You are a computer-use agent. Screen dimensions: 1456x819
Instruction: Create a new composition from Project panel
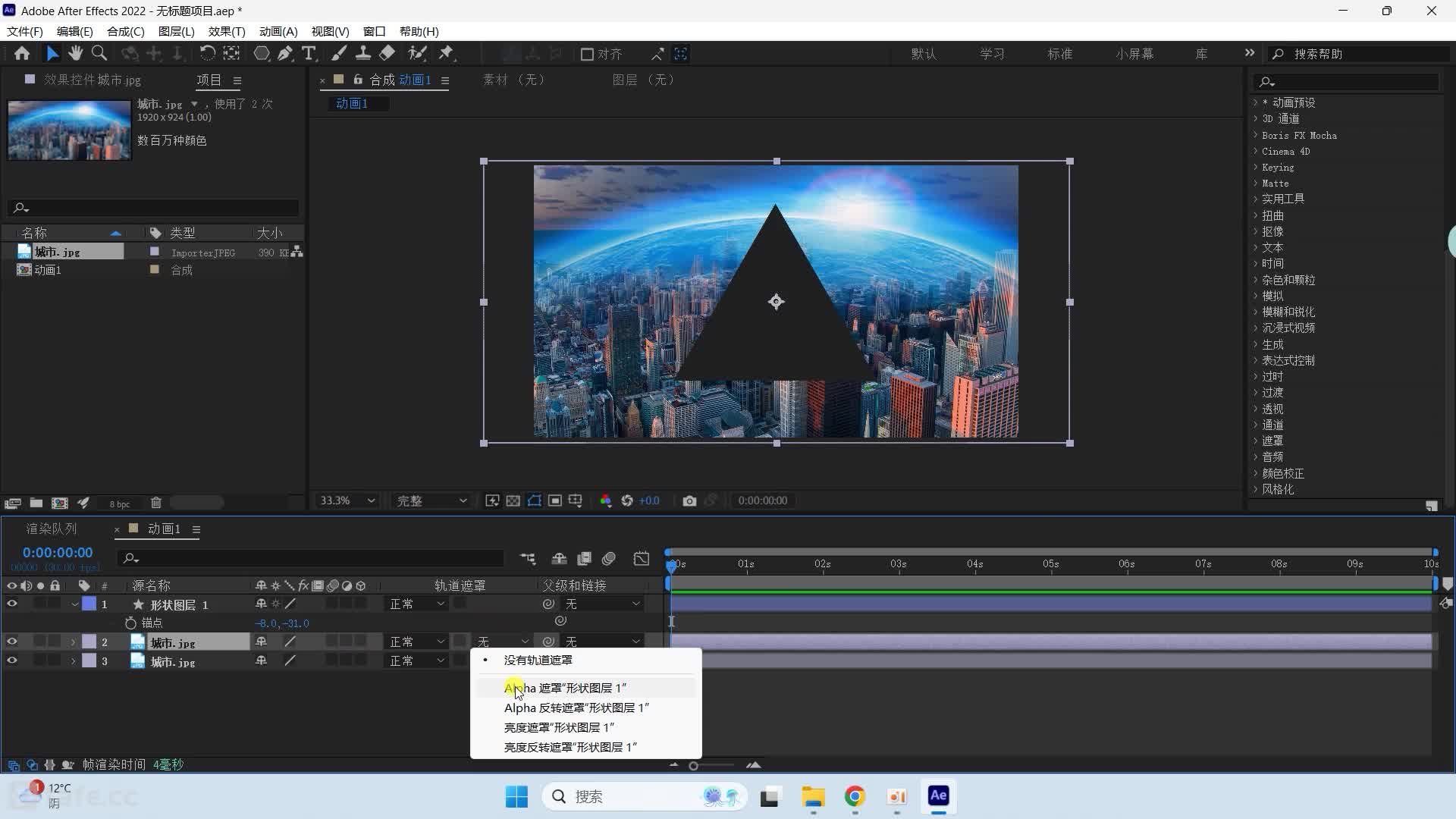coord(59,503)
